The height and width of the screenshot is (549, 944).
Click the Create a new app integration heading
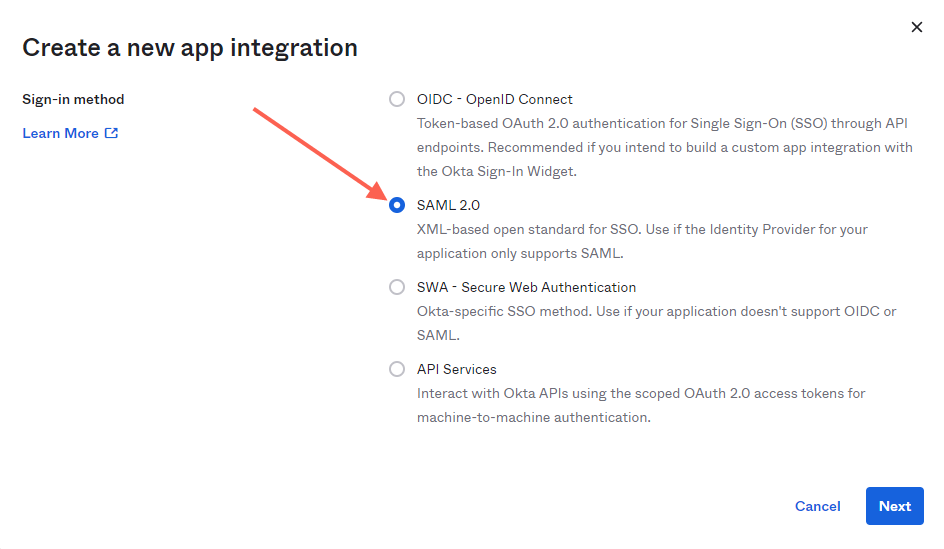click(x=190, y=48)
